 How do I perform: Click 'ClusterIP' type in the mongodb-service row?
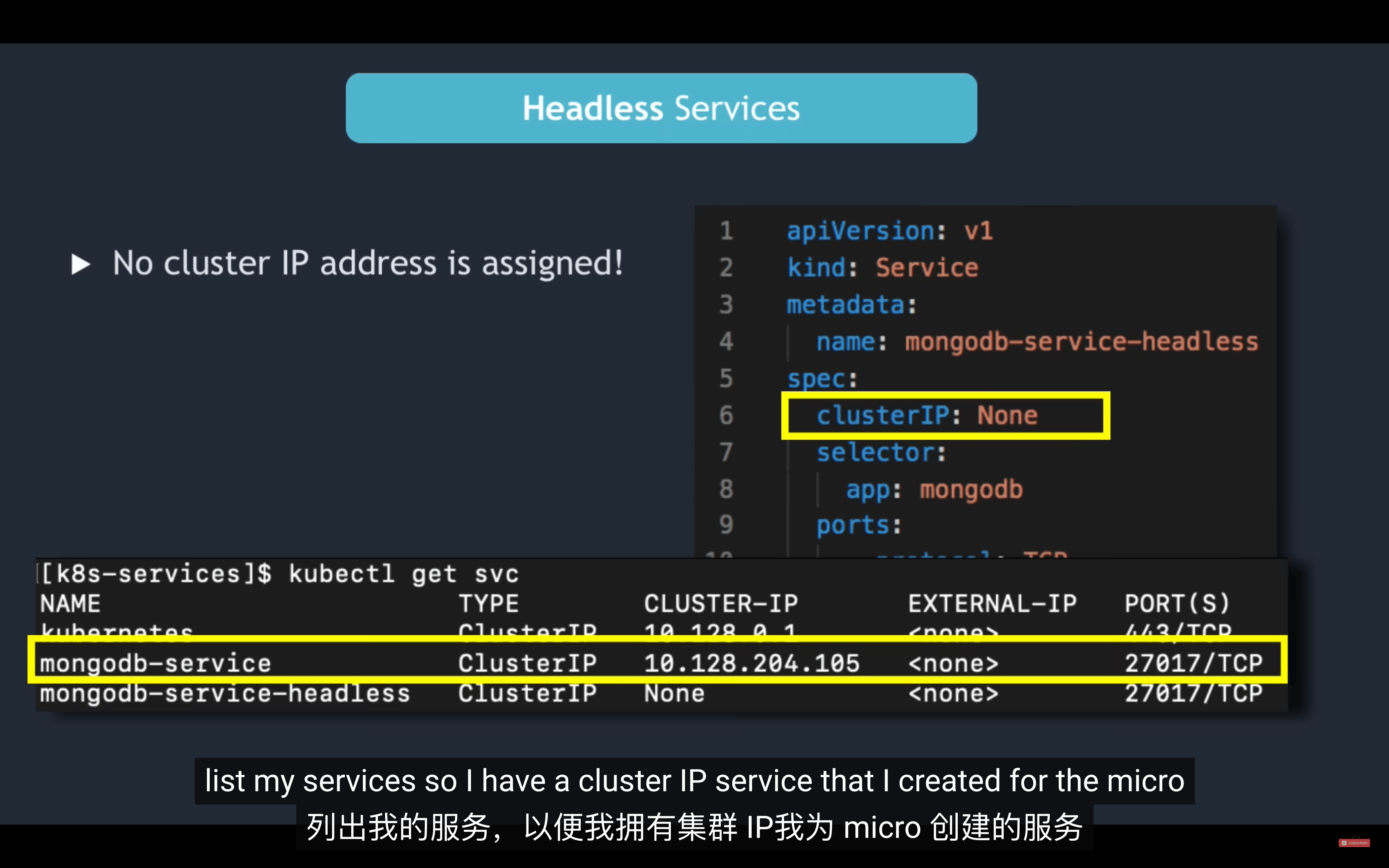point(527,663)
